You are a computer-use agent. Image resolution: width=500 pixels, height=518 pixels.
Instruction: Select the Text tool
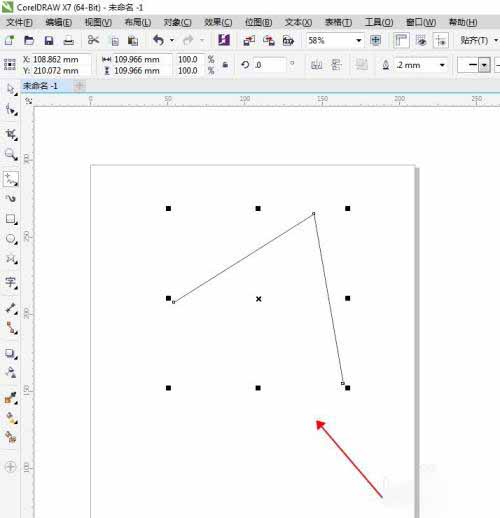pyautogui.click(x=11, y=282)
